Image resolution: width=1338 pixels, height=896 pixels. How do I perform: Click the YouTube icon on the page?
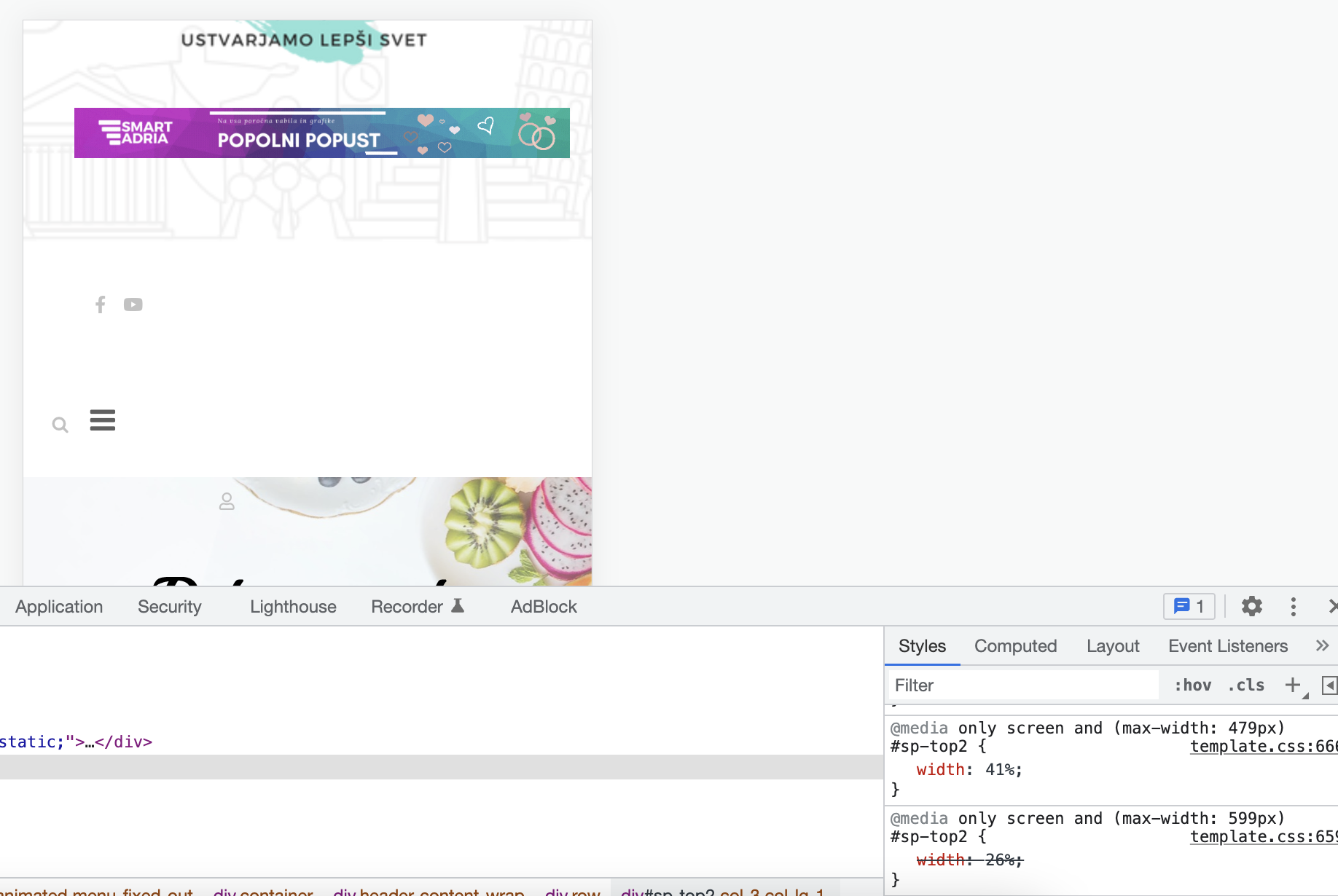coord(133,304)
